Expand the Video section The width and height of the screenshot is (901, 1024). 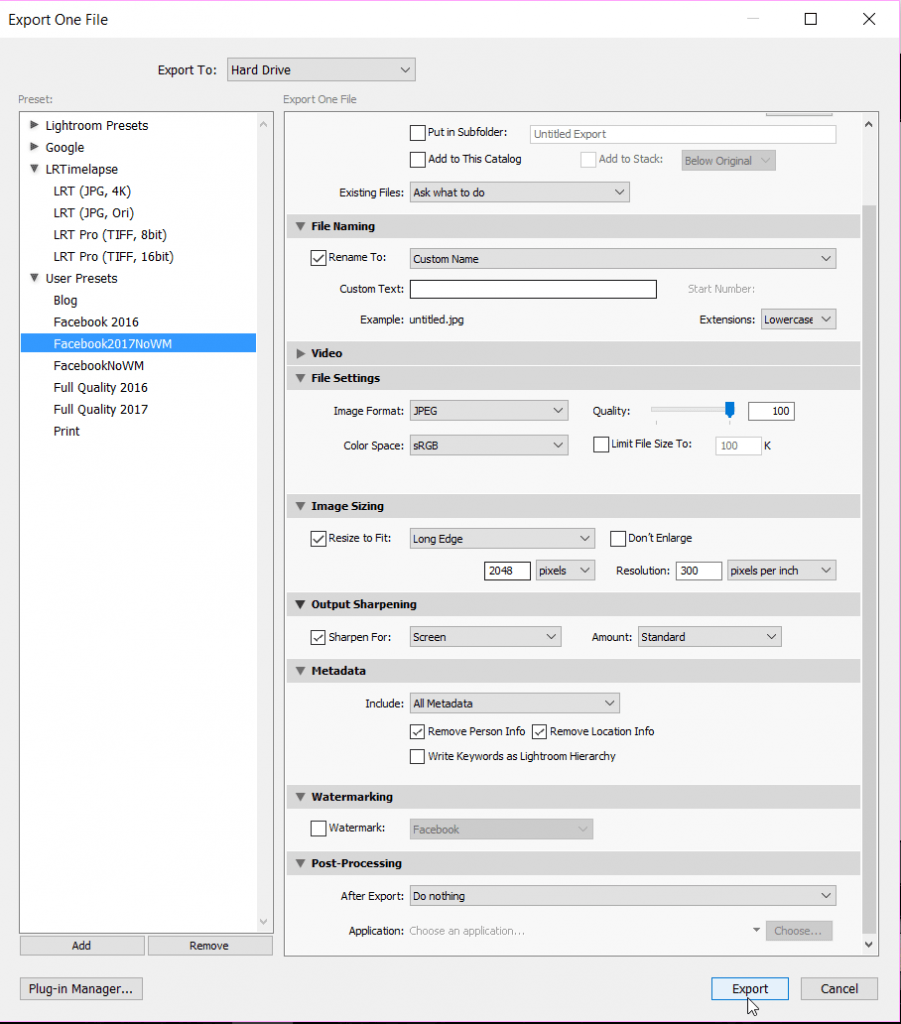tap(299, 353)
